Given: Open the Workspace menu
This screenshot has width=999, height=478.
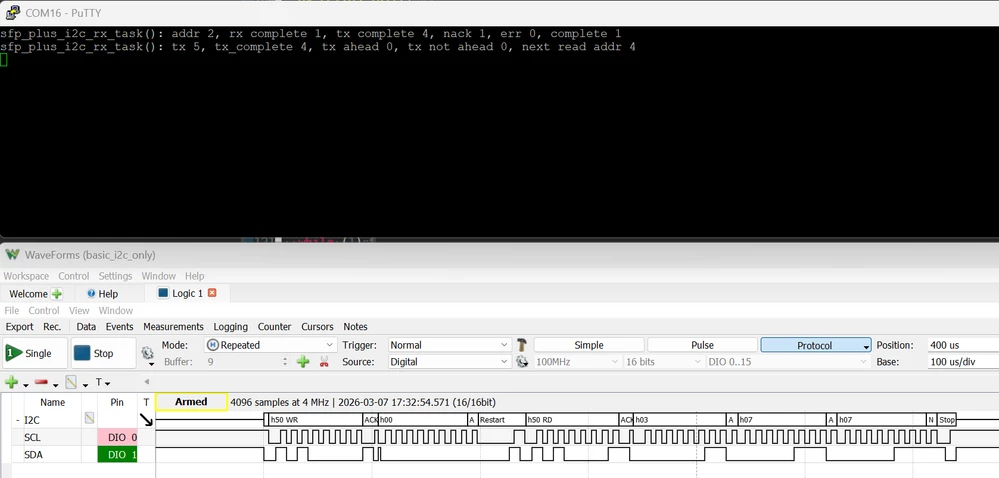Looking at the screenshot, I should coord(26,276).
